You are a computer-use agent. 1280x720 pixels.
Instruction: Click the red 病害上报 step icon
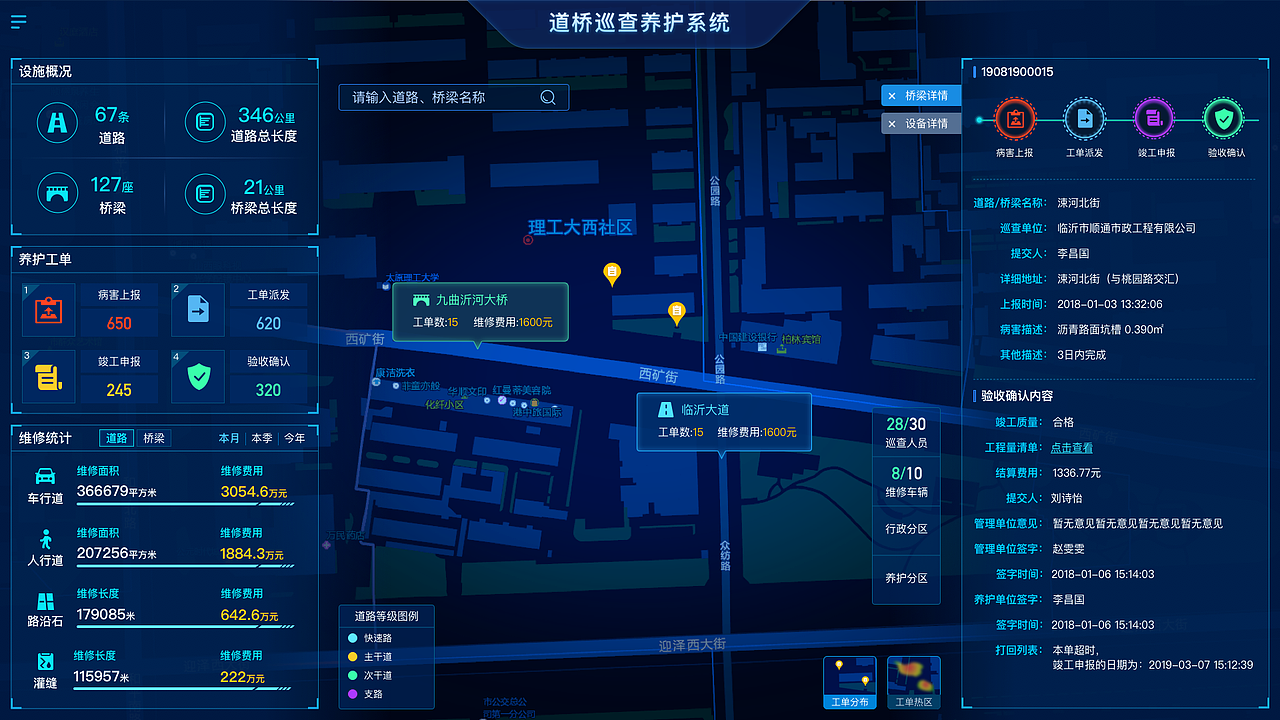[x=1015, y=119]
